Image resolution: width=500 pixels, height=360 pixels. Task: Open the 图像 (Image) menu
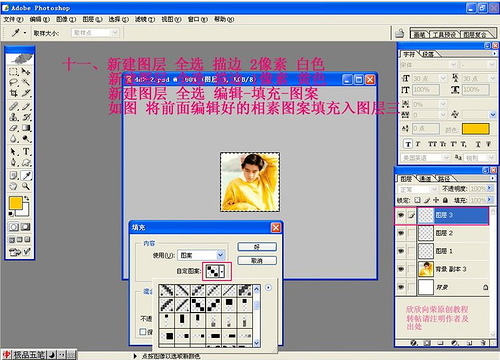[x=66, y=19]
